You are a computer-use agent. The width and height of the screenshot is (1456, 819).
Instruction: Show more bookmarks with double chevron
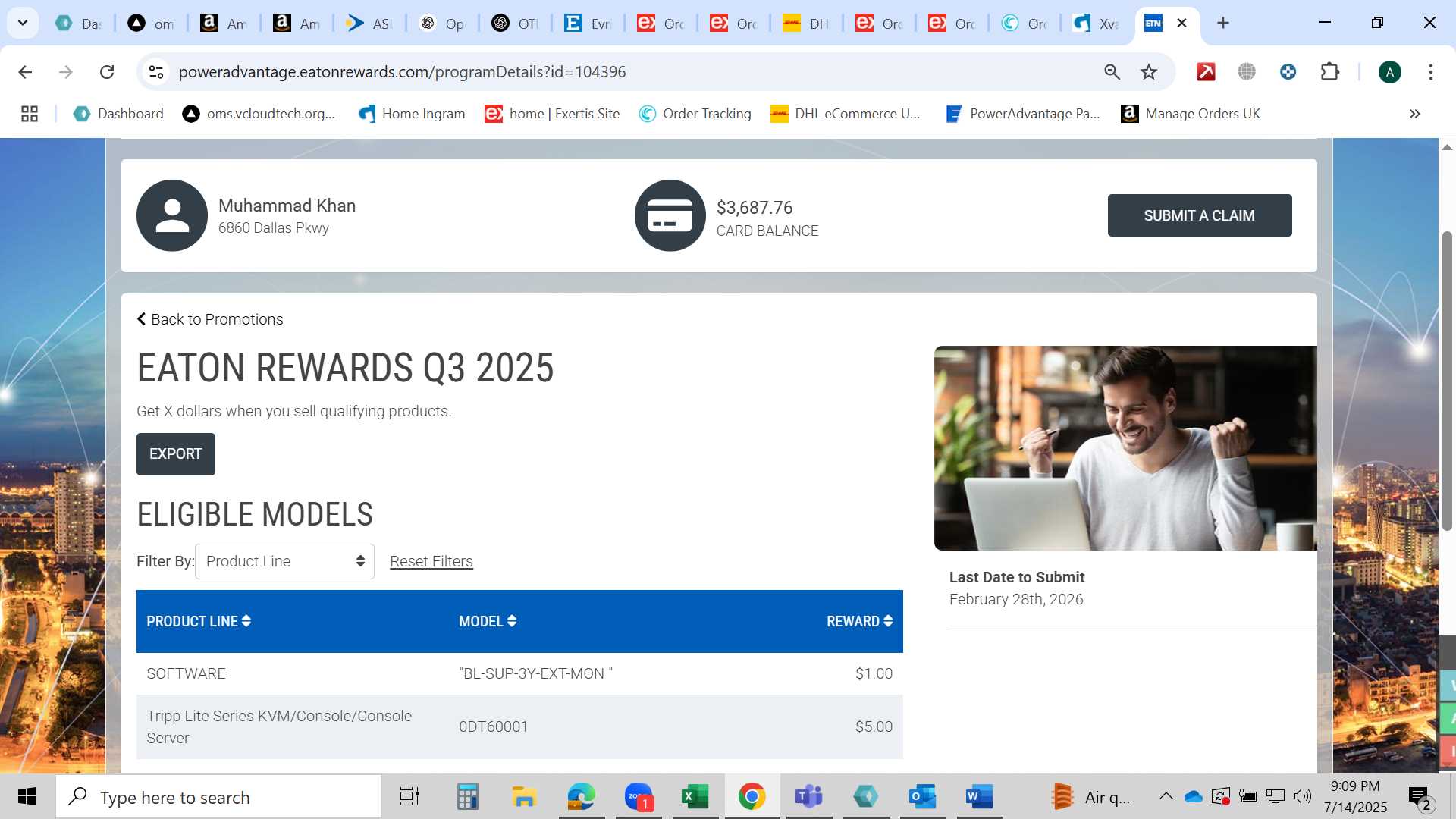pyautogui.click(x=1414, y=114)
